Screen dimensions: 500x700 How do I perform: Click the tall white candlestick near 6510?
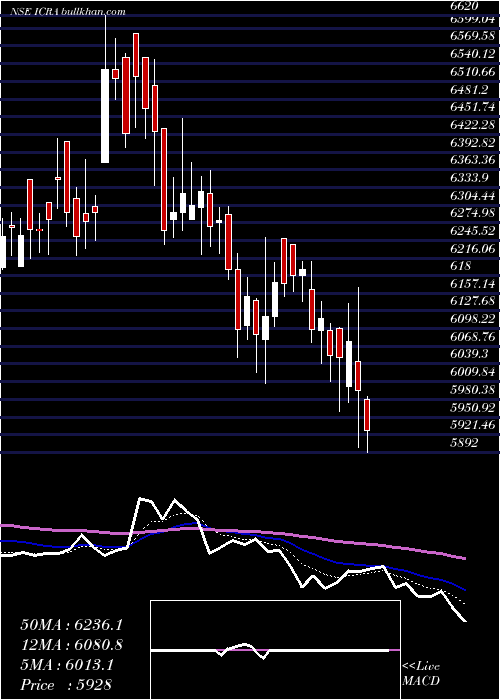(105, 116)
